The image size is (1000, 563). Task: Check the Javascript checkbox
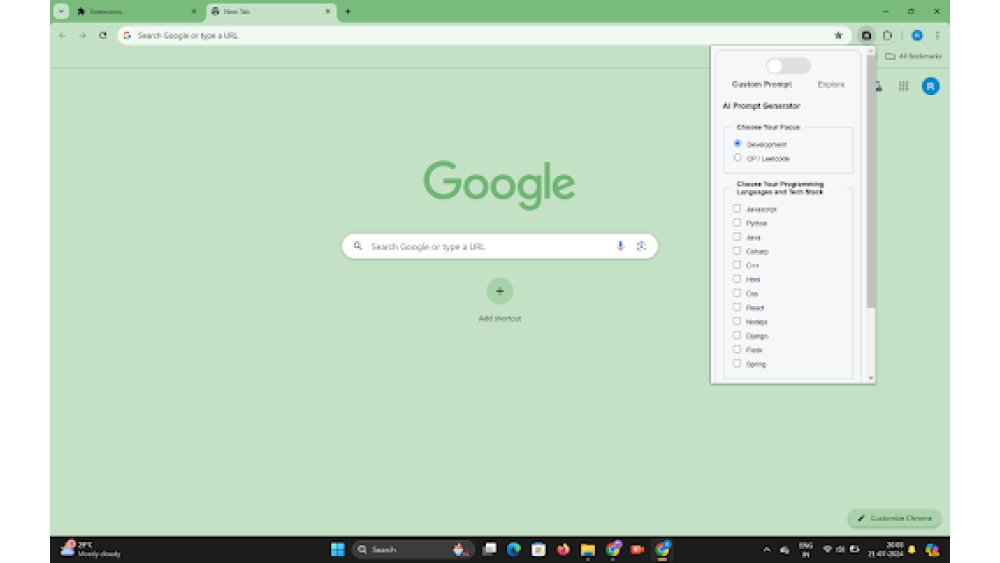(x=737, y=208)
